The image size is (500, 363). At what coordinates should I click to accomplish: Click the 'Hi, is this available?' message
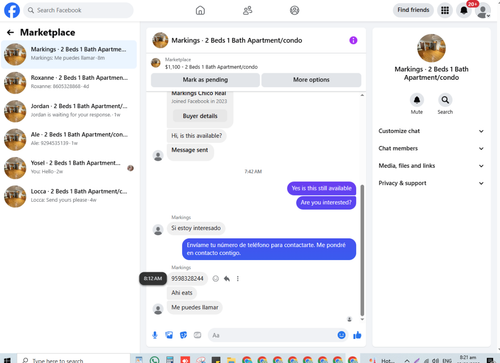[196, 136]
